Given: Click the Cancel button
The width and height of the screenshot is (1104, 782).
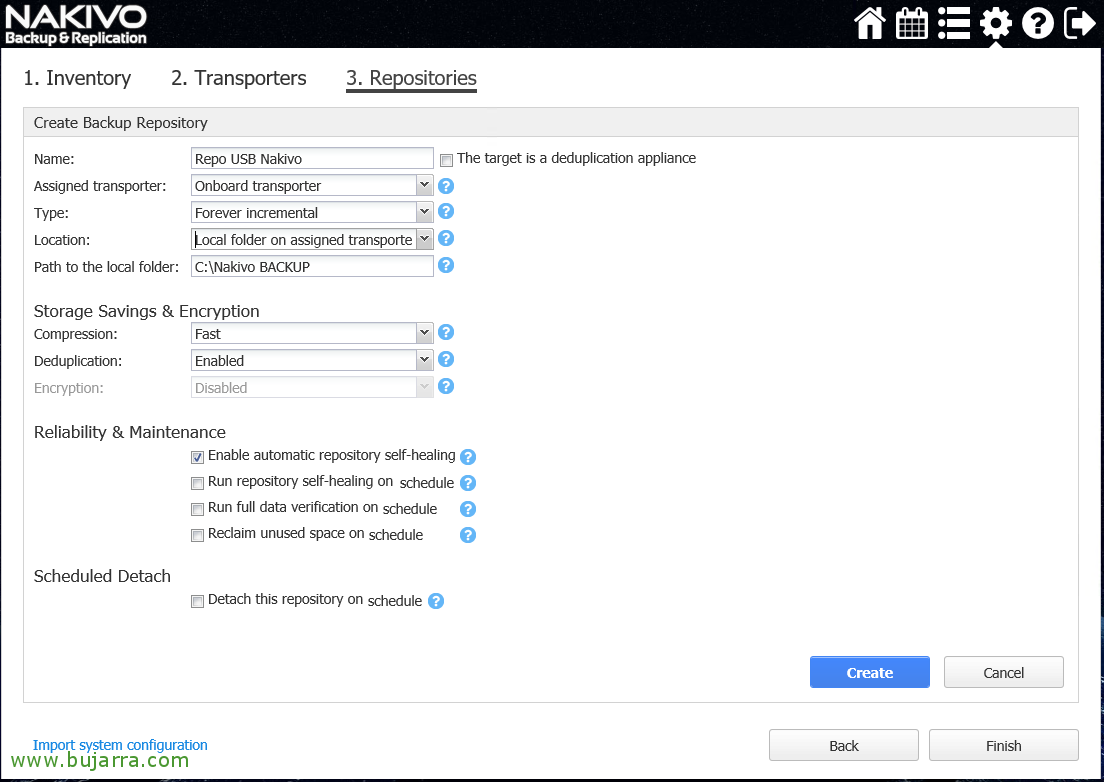Looking at the screenshot, I should tap(1003, 672).
